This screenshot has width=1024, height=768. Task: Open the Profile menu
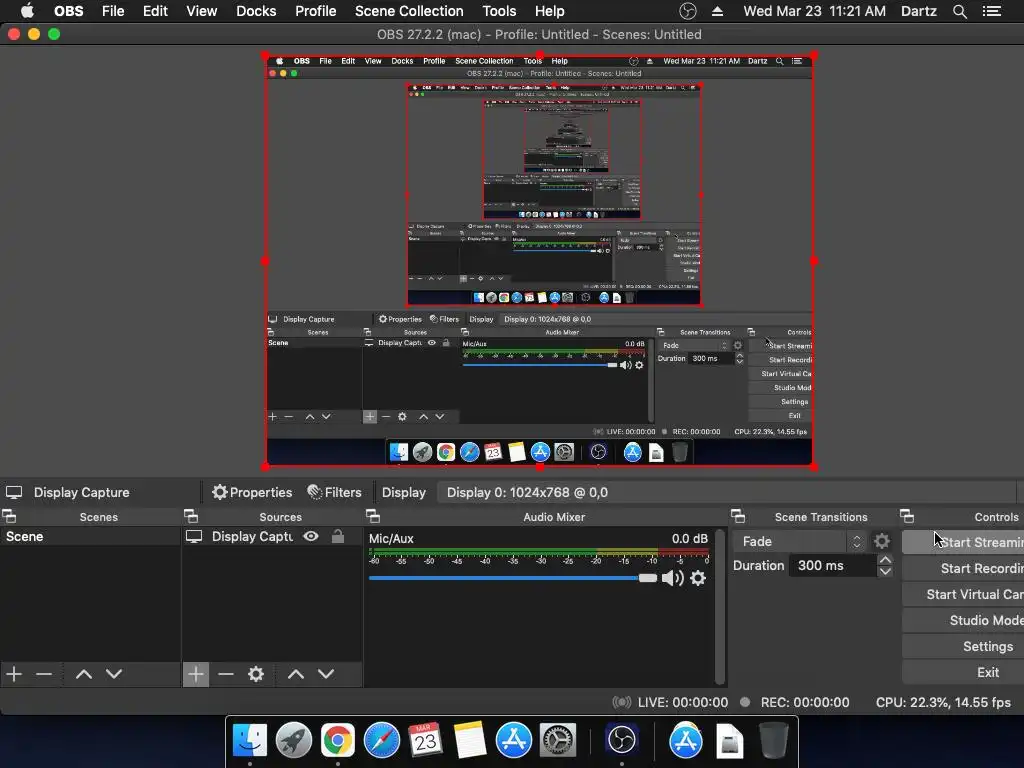click(x=315, y=11)
